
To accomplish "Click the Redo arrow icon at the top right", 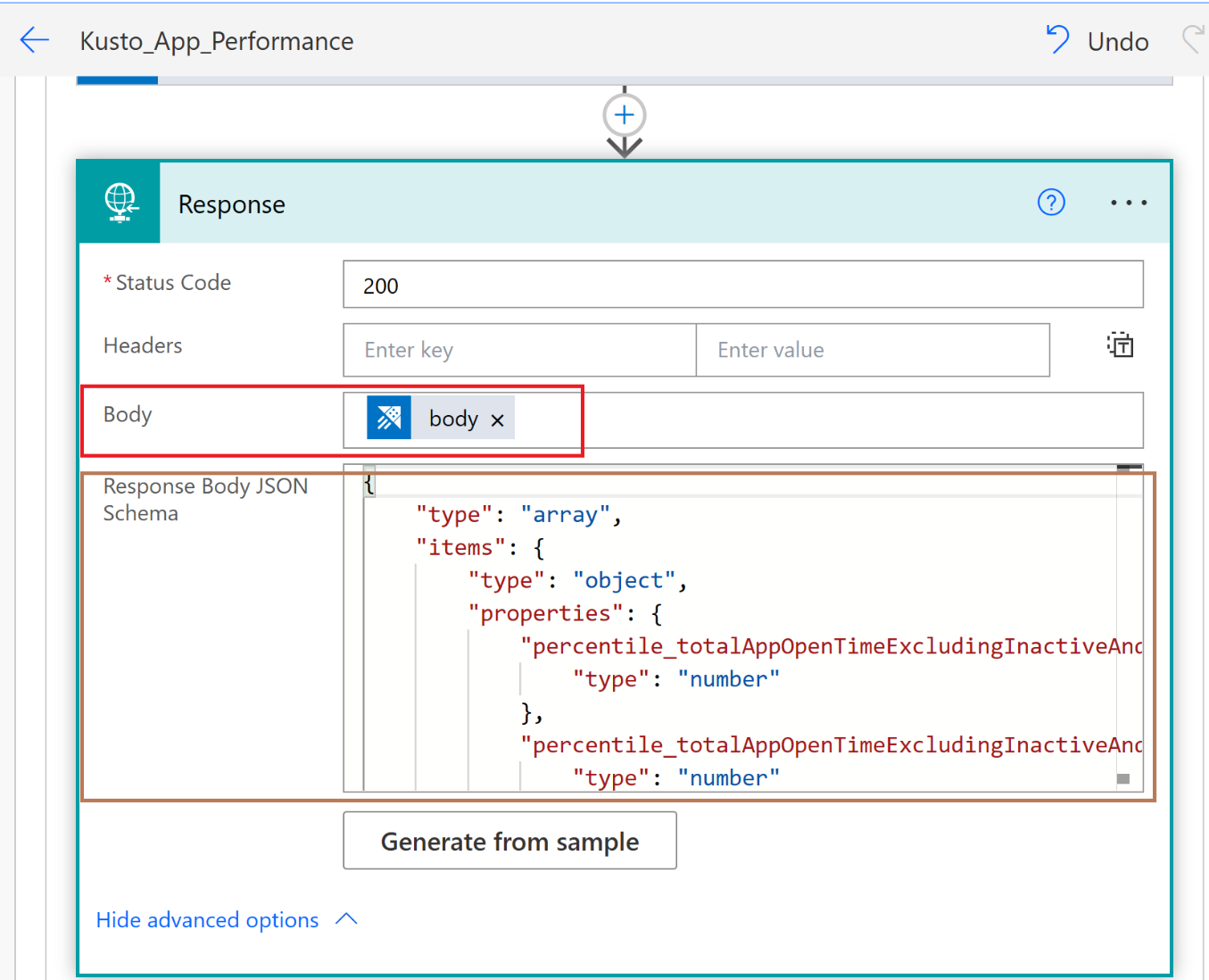I will click(x=1194, y=40).
